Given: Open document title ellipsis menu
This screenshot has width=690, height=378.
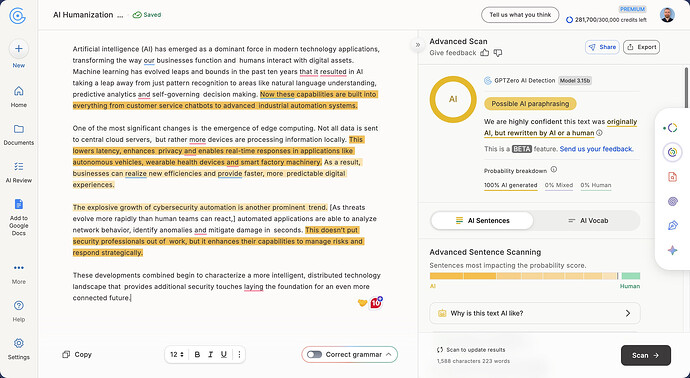Looking at the screenshot, I should click(120, 15).
